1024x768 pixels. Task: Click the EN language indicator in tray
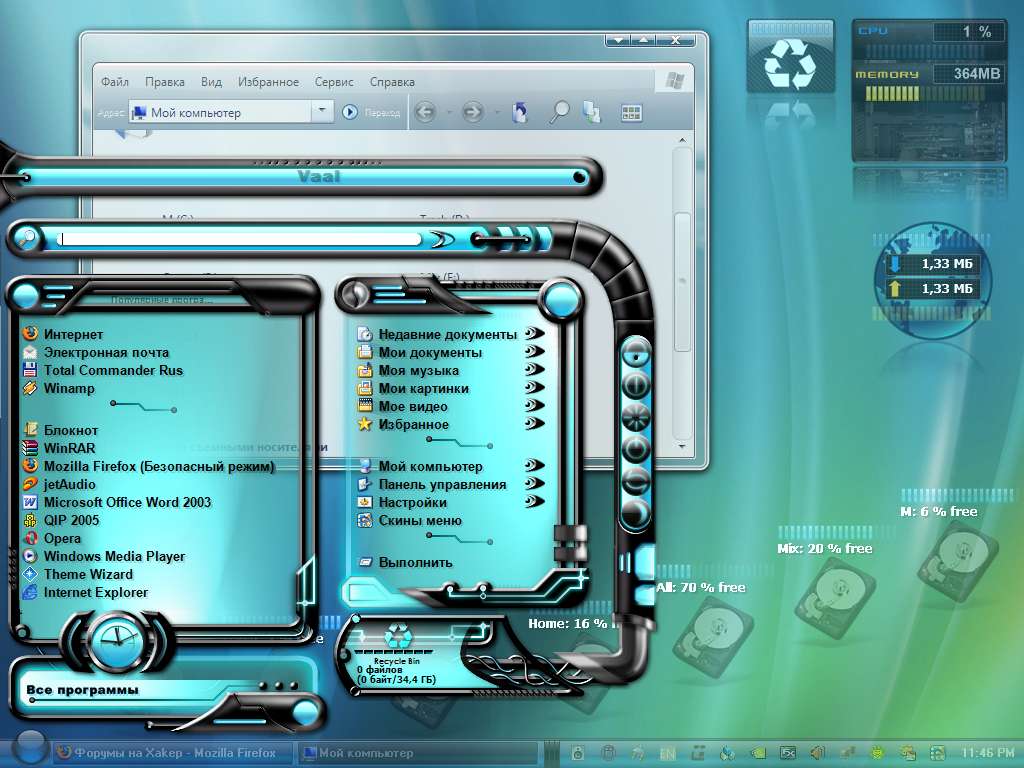667,754
